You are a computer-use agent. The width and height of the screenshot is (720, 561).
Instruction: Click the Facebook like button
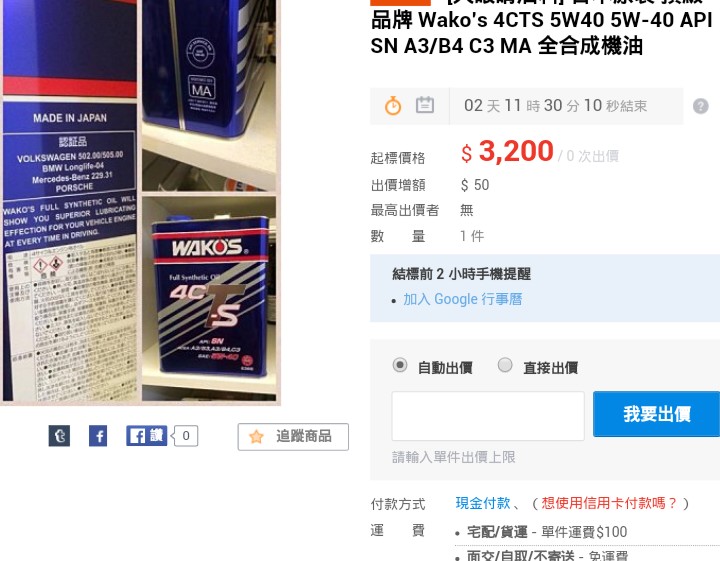point(146,435)
